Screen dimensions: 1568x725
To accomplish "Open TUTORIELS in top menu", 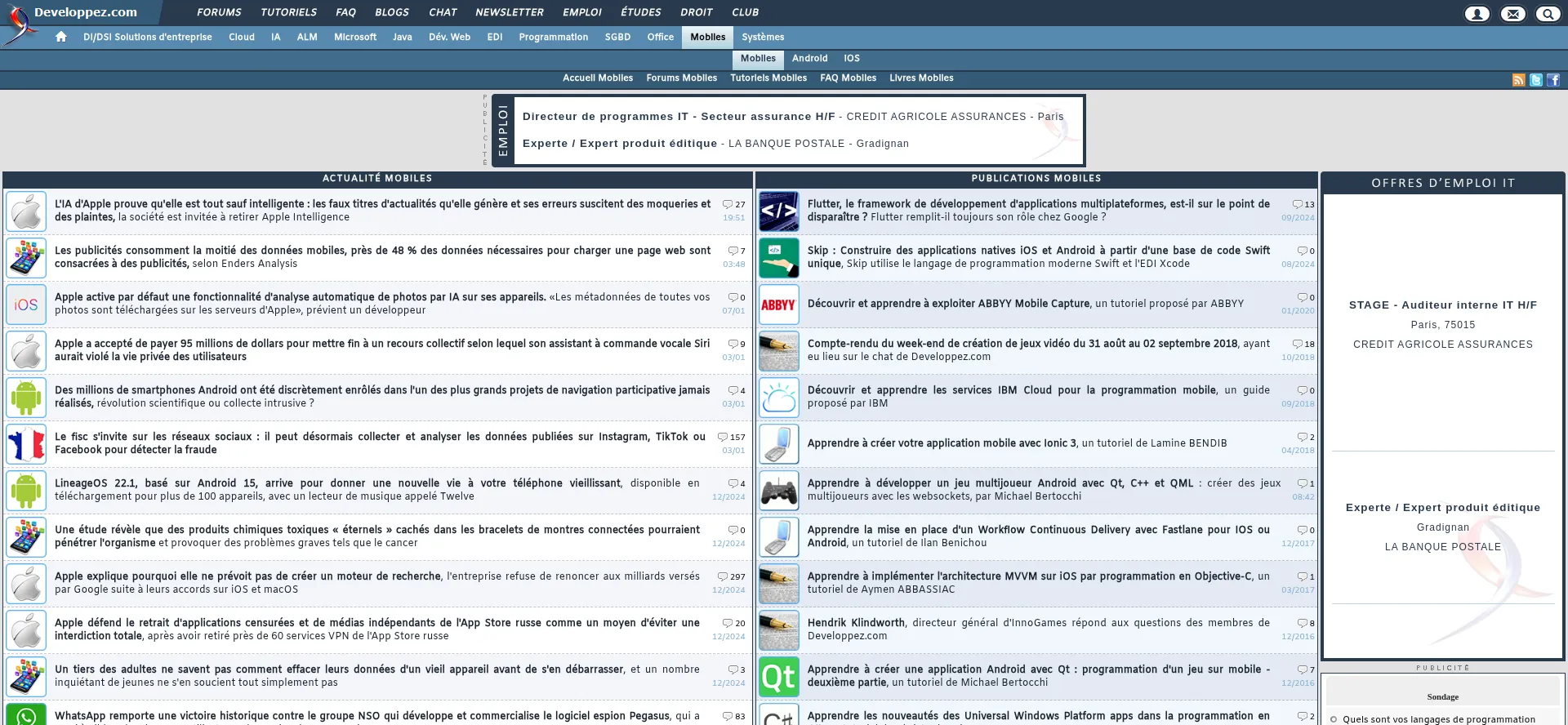I will point(288,12).
